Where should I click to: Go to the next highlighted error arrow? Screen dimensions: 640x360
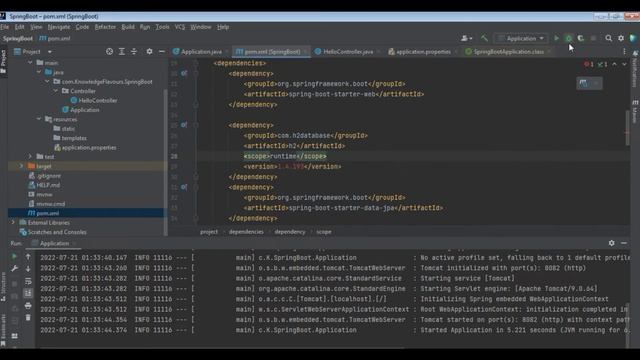coord(624,64)
